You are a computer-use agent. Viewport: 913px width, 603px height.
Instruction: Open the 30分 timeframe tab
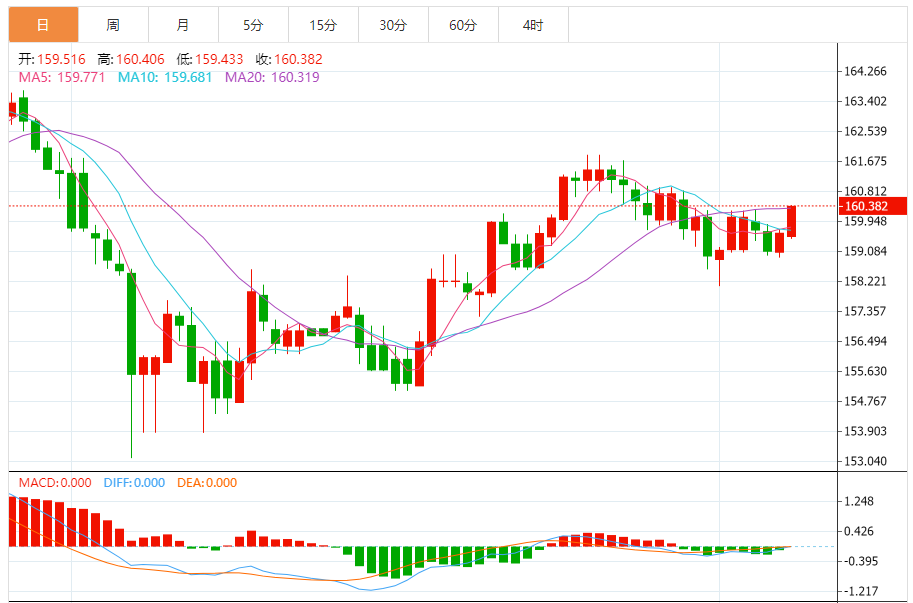[393, 25]
